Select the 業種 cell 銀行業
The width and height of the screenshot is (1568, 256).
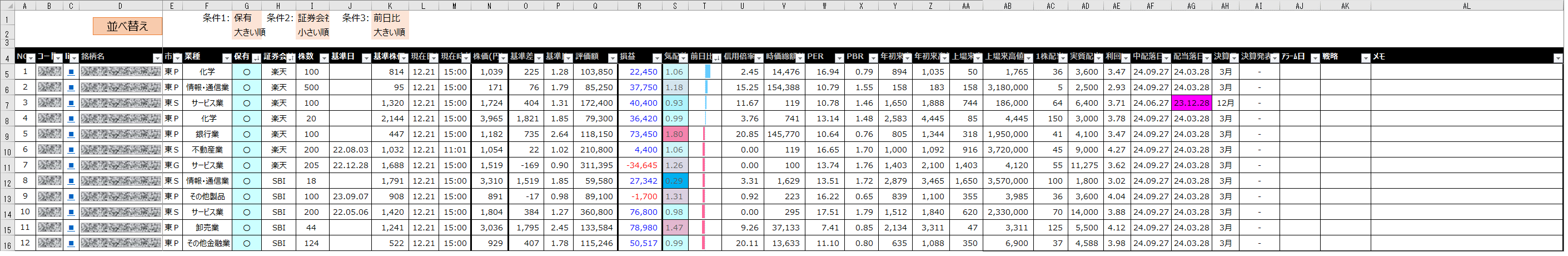pyautogui.click(x=207, y=134)
